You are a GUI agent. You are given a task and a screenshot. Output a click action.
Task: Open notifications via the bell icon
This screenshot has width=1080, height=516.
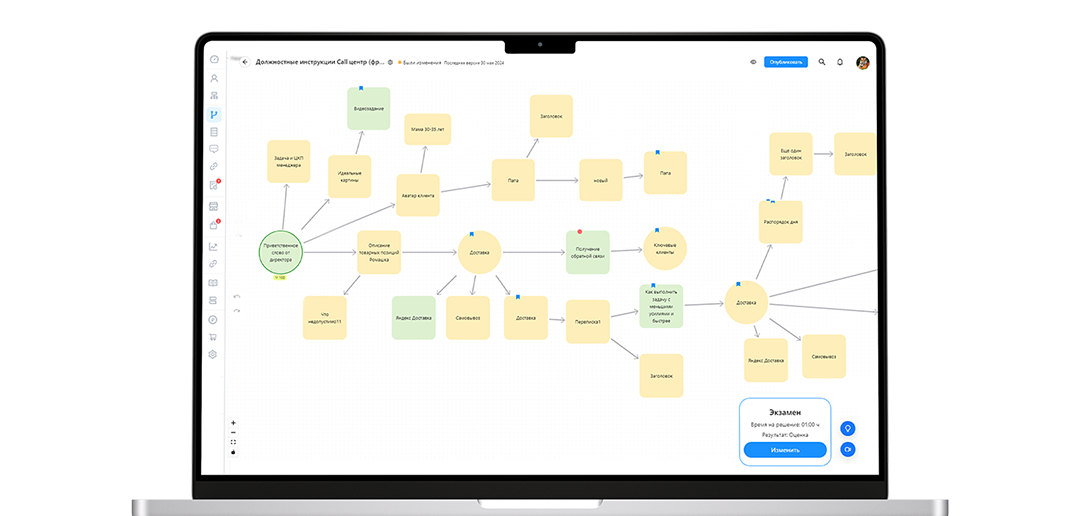[841, 62]
